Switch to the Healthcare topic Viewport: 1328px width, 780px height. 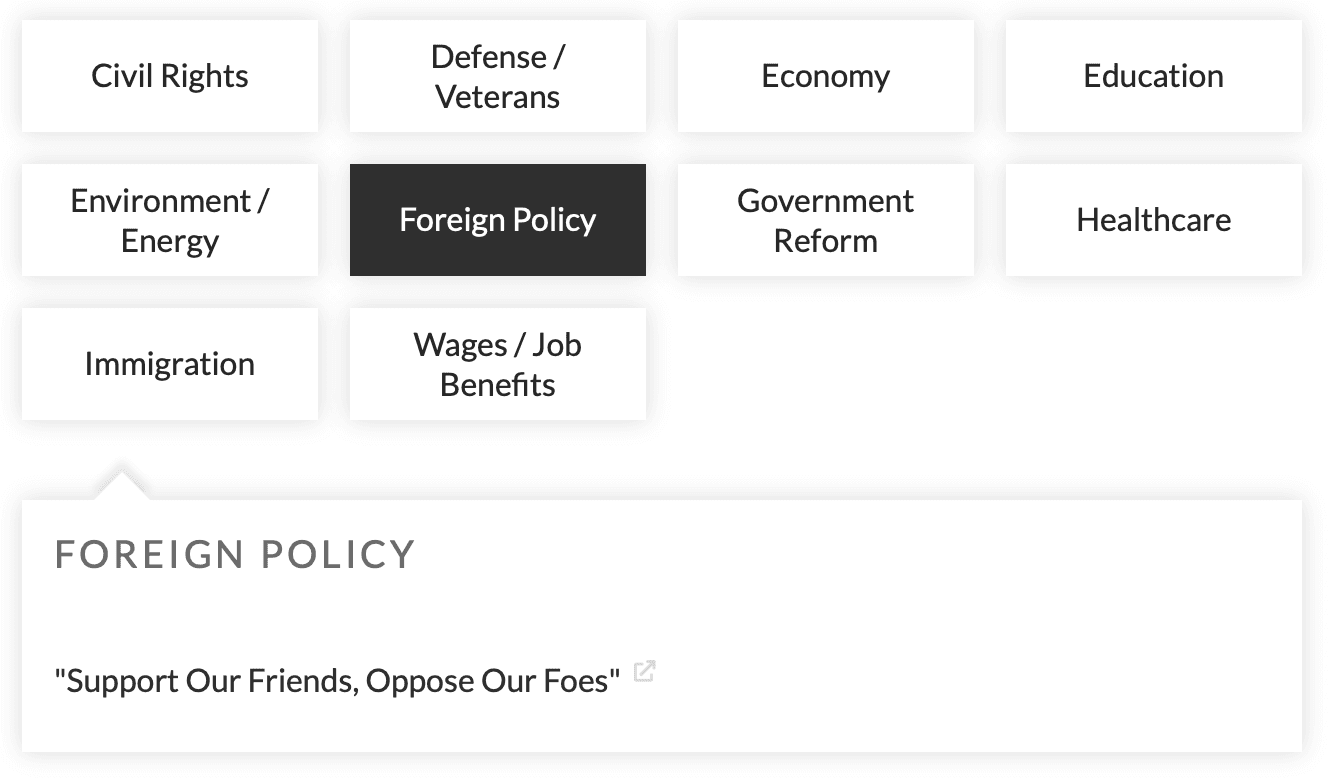pyautogui.click(x=1153, y=220)
